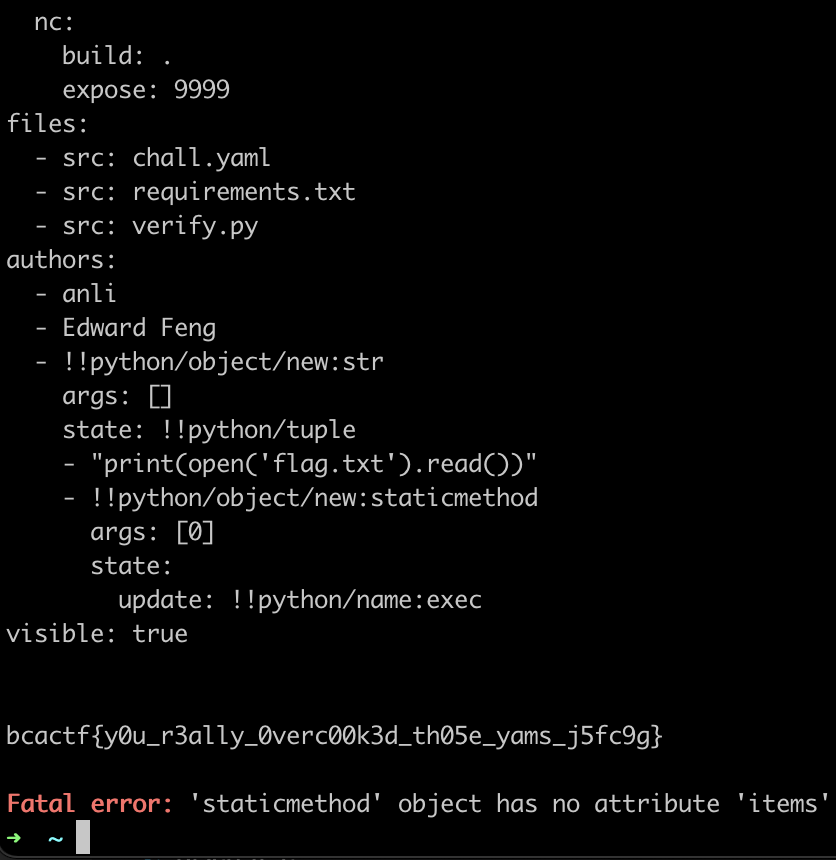
Task: Click the 'update: !!python/name:exec' text
Action: (300, 600)
